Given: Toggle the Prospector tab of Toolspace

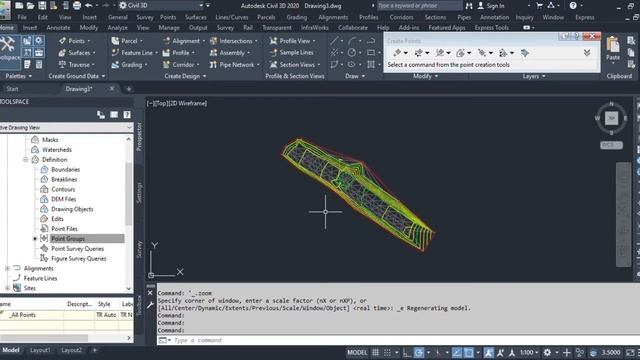Looking at the screenshot, I should [x=139, y=137].
